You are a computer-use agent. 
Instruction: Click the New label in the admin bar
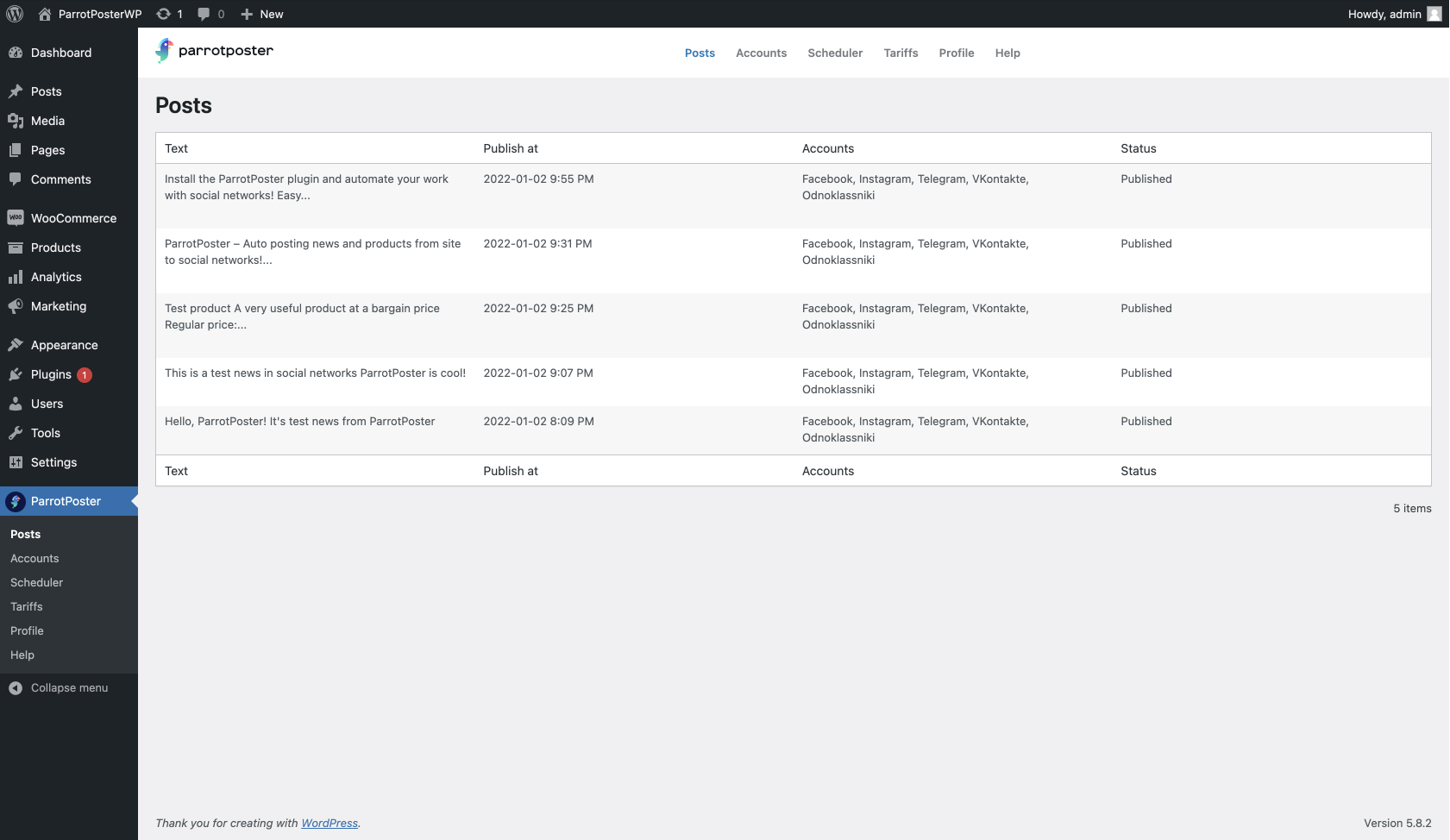tap(272, 14)
